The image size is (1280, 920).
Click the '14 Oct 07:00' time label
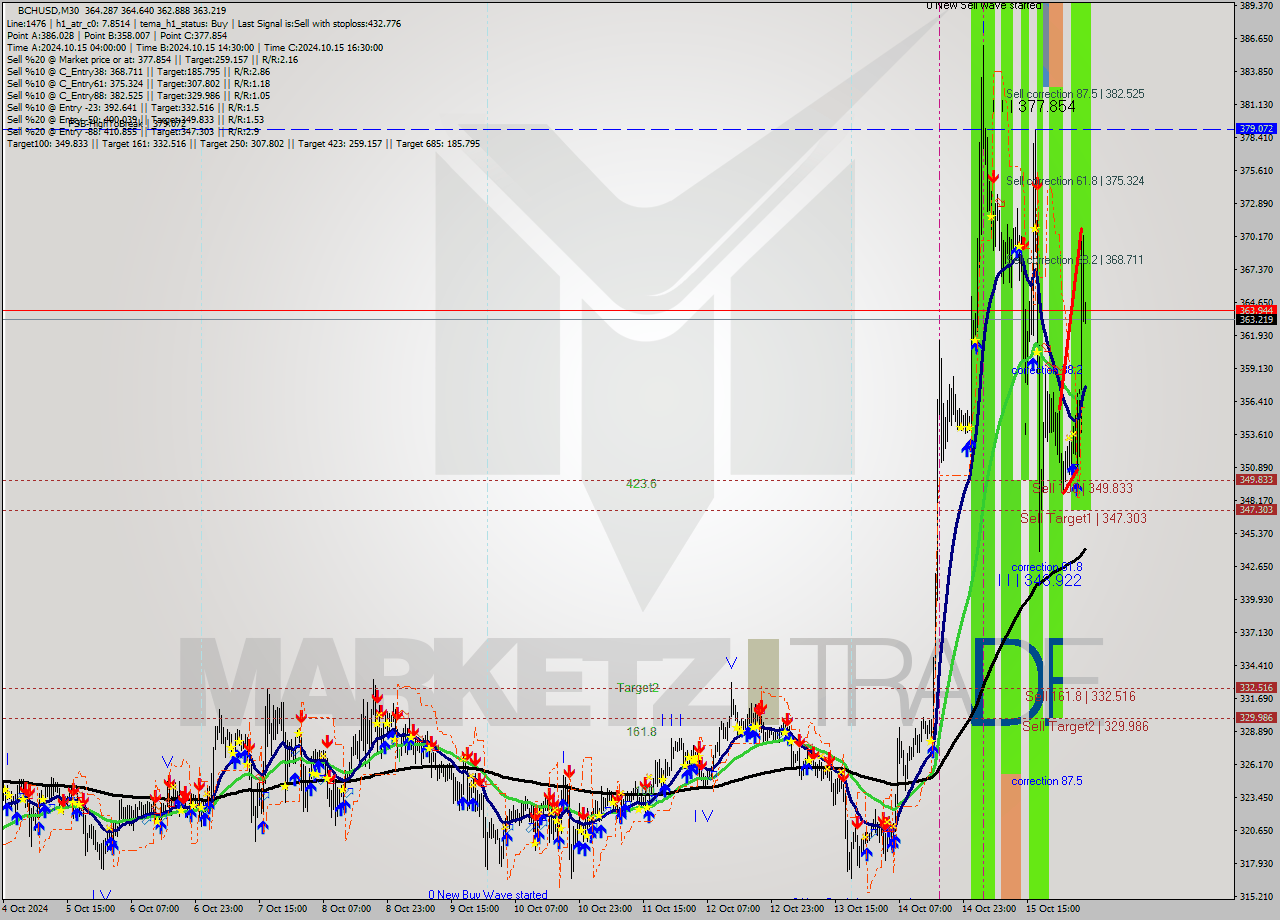(925, 910)
